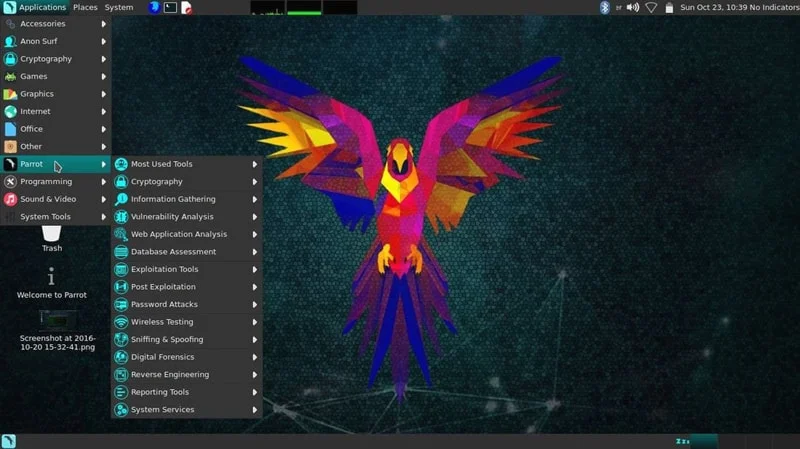This screenshot has height=449, width=800.
Task: Click the Reporting Tools label
Action: [160, 392]
